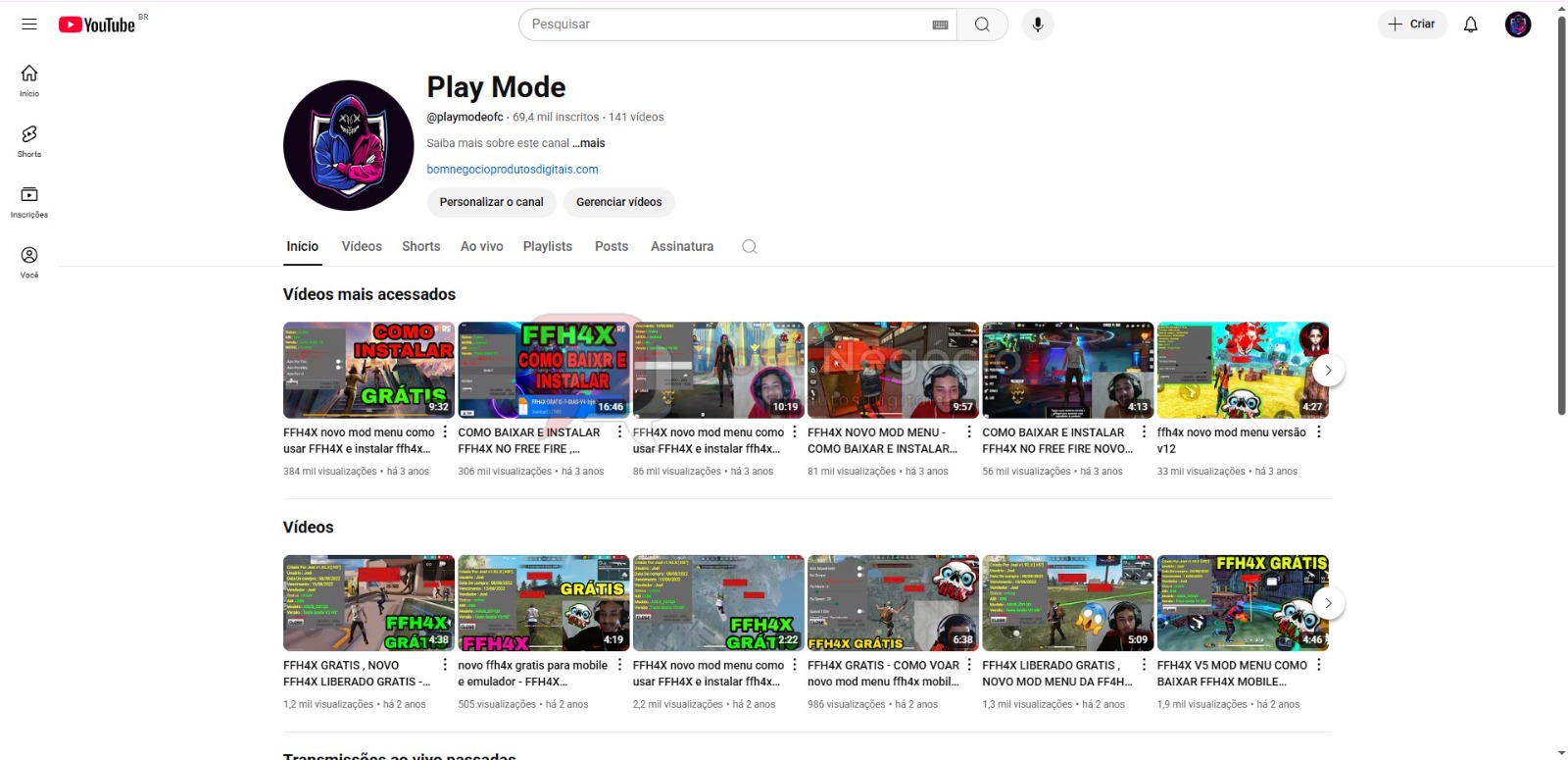Image resolution: width=1568 pixels, height=760 pixels.
Task: Click the magnifier search button
Action: 982,25
